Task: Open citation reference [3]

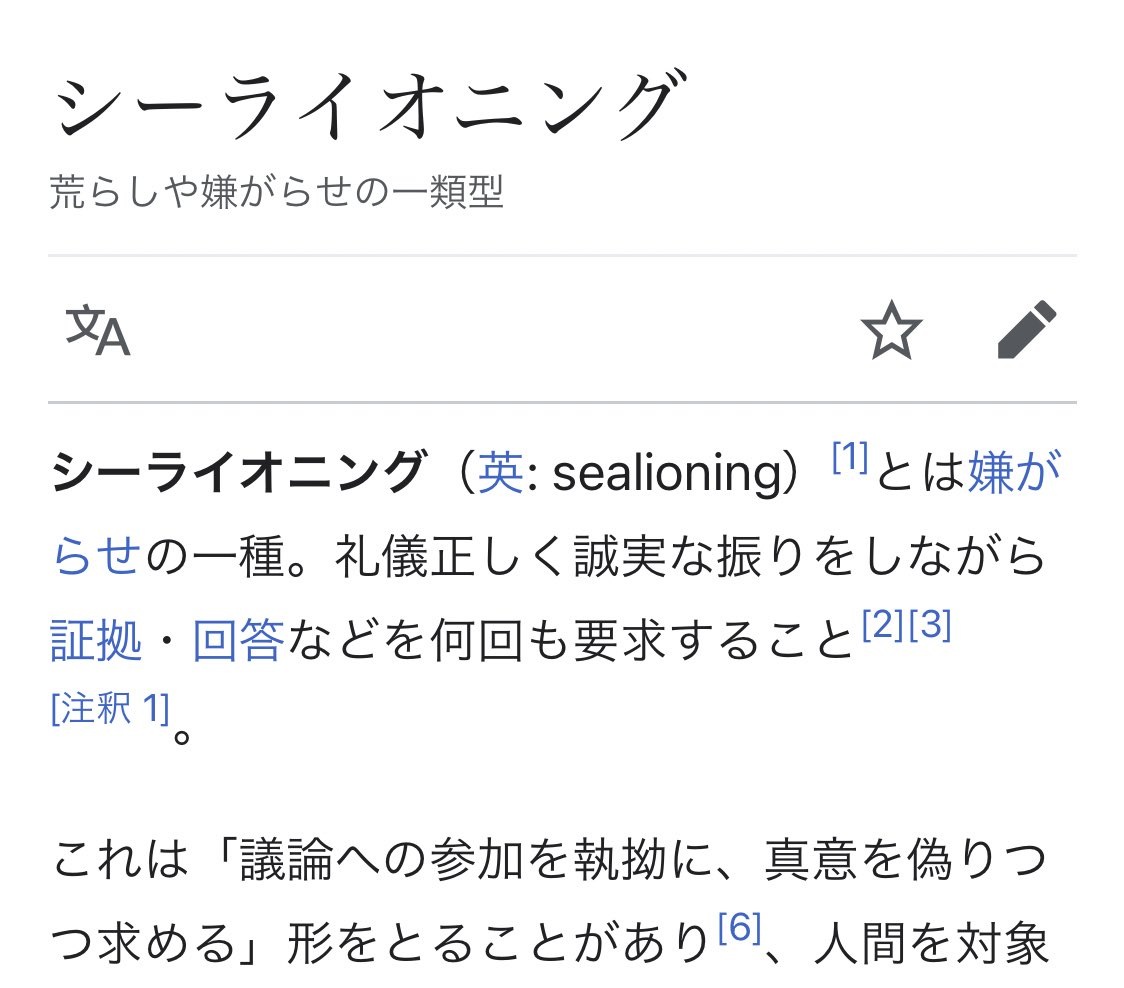Action: (930, 624)
